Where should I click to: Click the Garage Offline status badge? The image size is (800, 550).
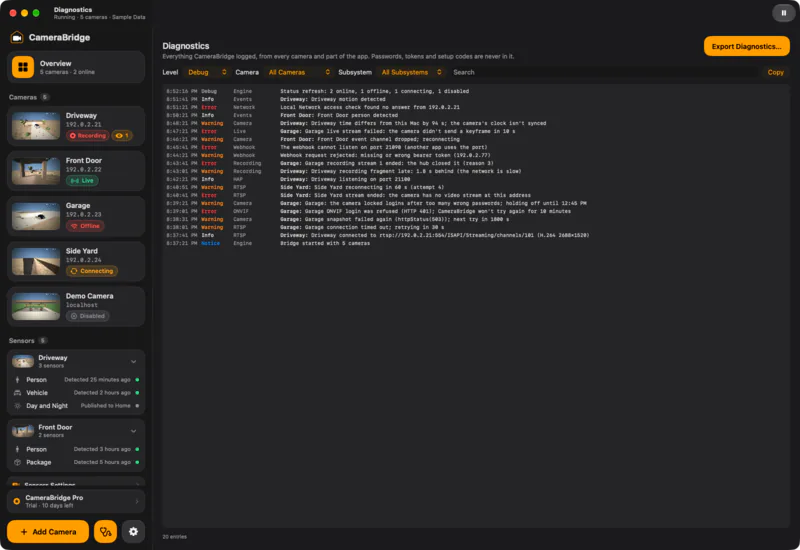click(x=85, y=226)
